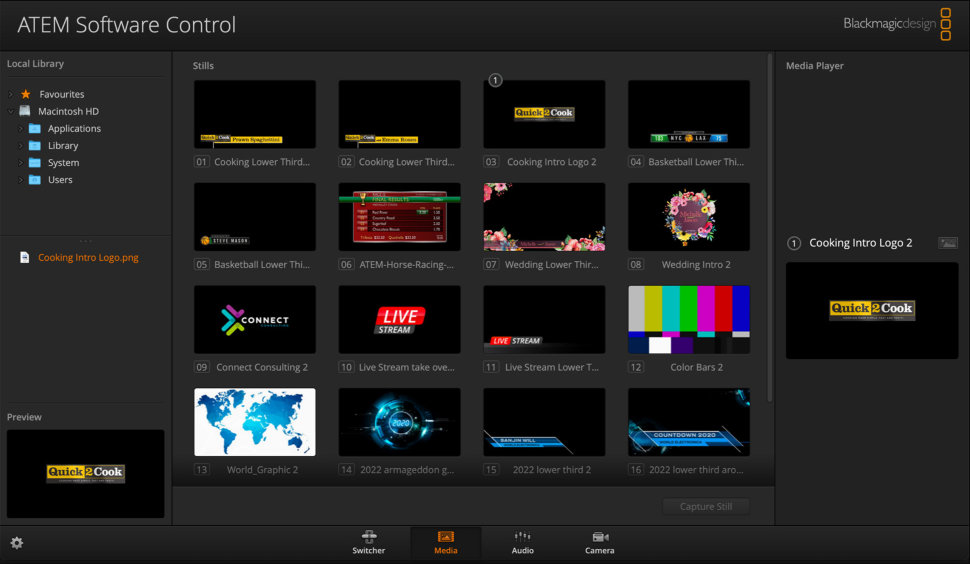Click the Color Bars 2 label

click(x=697, y=367)
